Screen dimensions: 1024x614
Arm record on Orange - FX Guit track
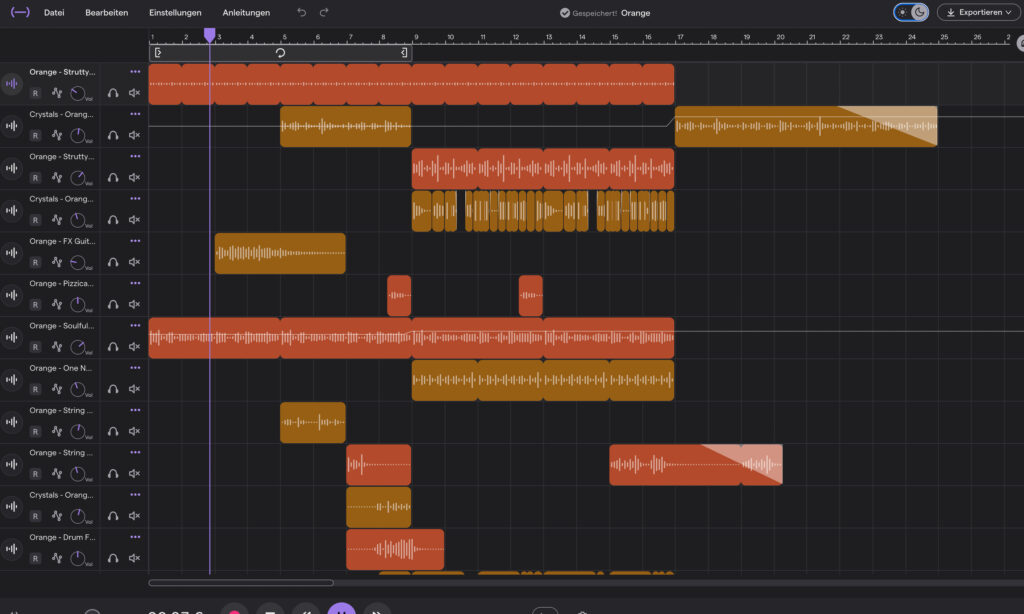(35, 263)
